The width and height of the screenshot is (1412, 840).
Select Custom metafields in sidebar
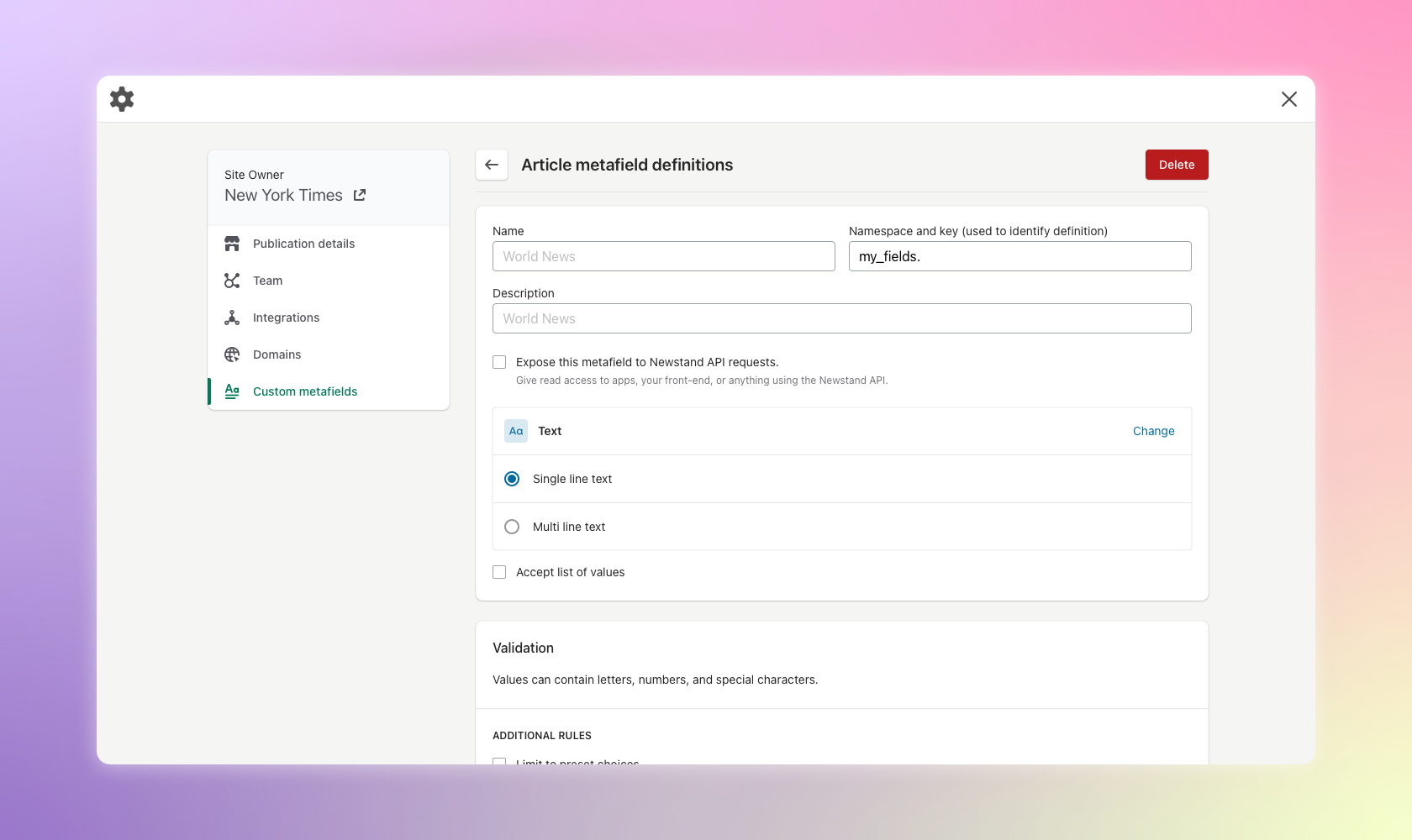pos(329,391)
